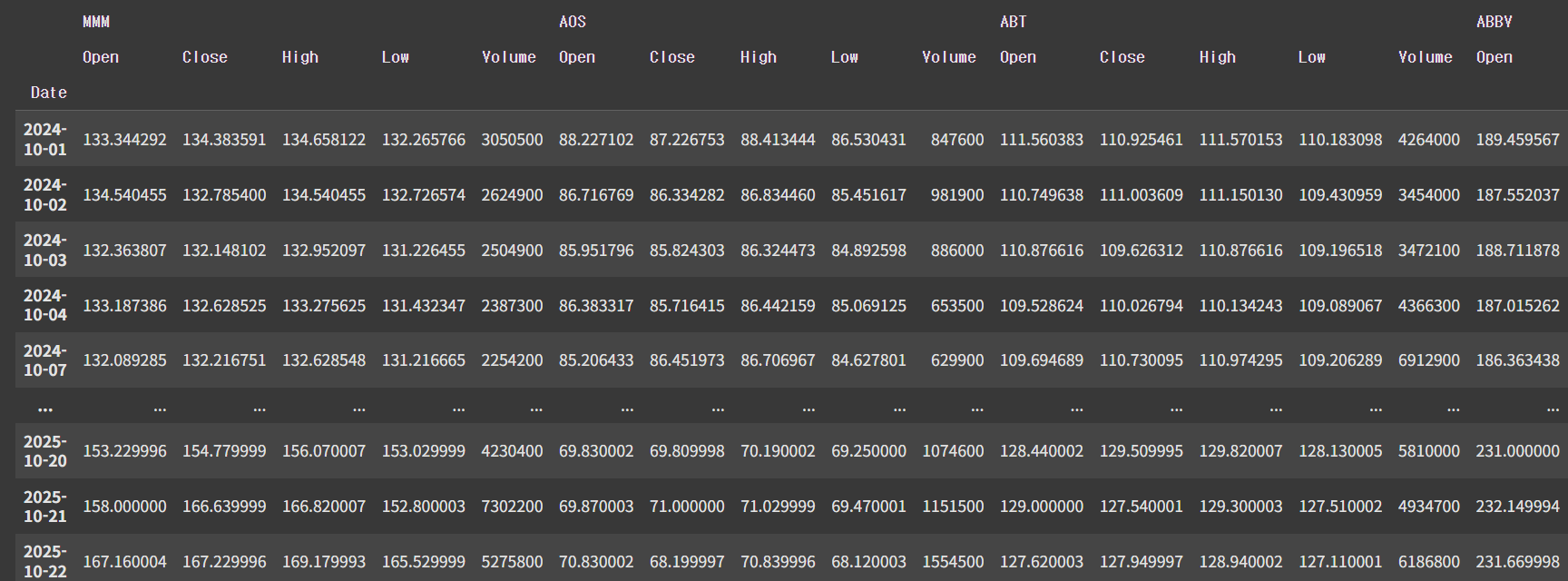
Task: Click the MMM ticker column header
Action: 96,22
